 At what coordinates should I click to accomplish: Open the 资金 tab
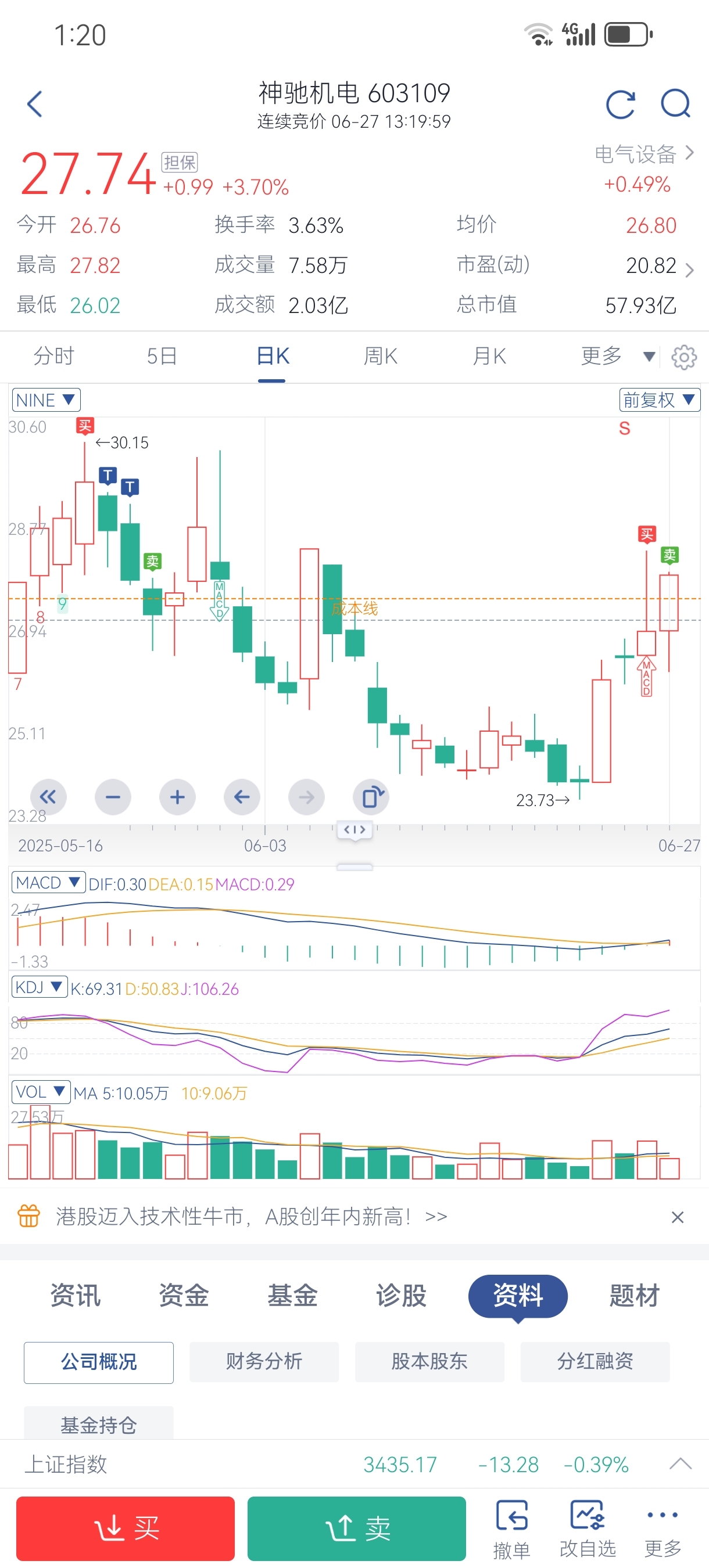point(183,1294)
